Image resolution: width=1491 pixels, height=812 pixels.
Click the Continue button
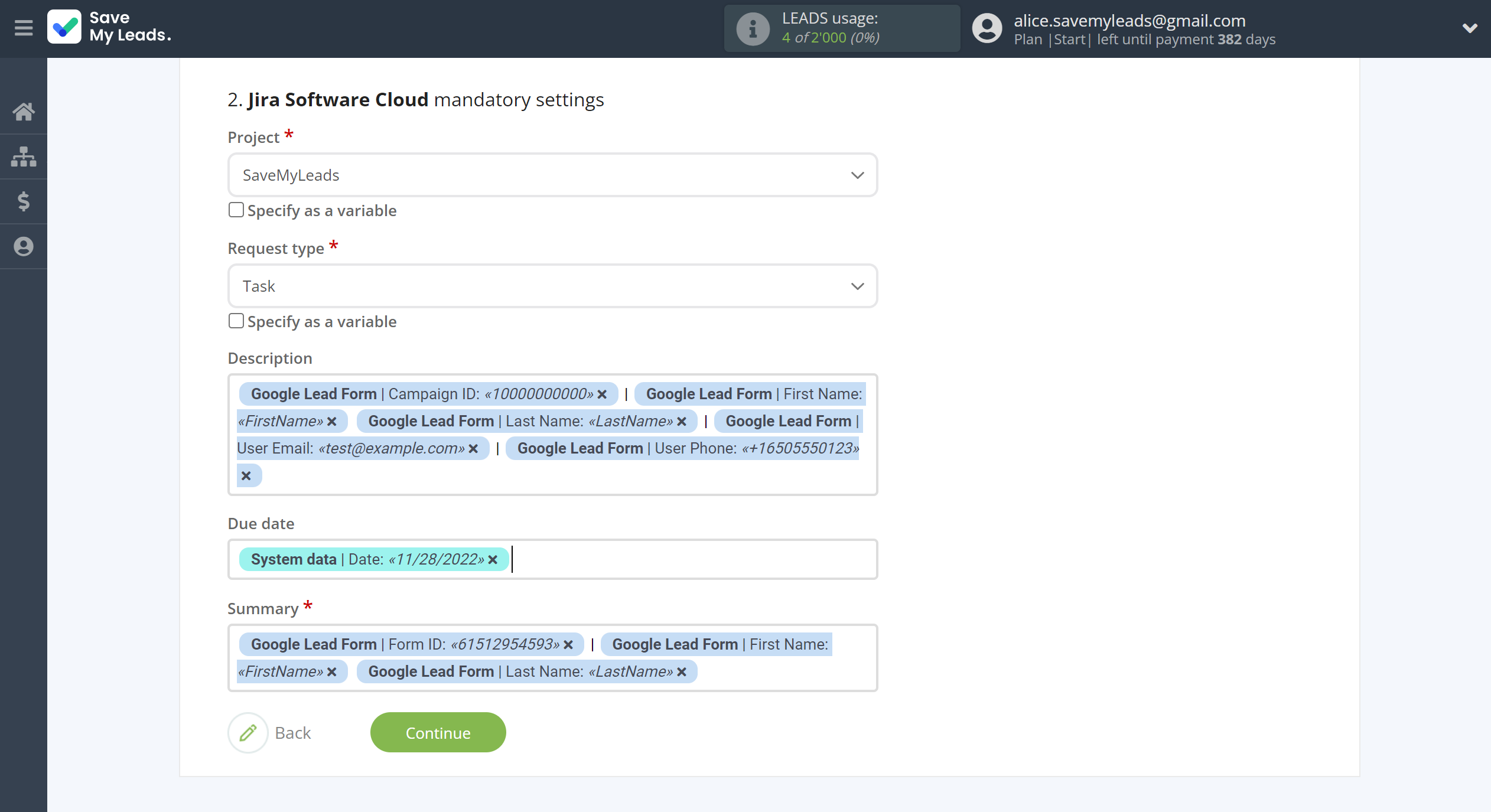(437, 732)
